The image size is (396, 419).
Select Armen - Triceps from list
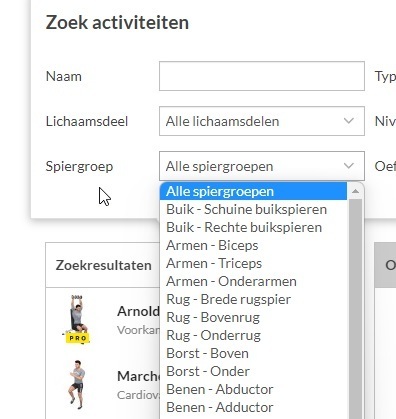(253, 263)
